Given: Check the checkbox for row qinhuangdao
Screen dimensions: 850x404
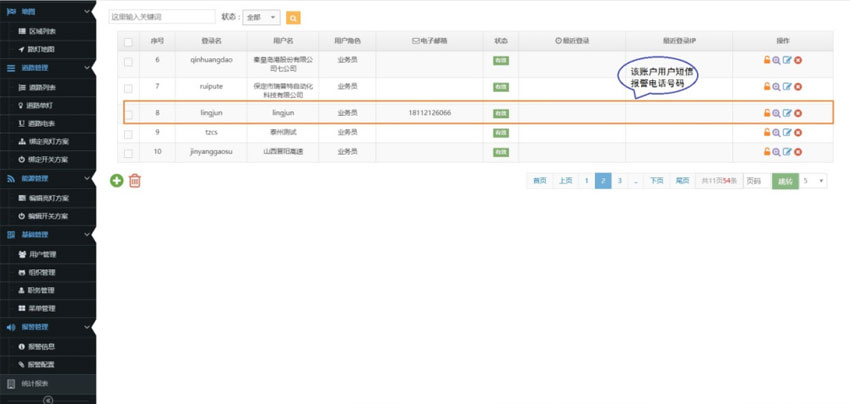Looking at the screenshot, I should pos(128,61).
